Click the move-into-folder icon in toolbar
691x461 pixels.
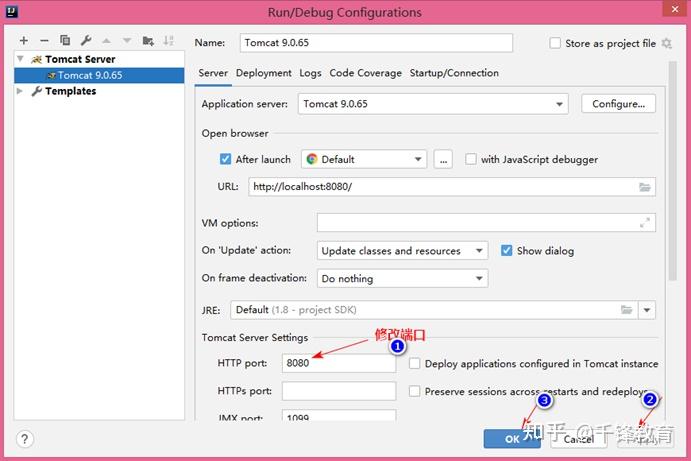coord(148,41)
